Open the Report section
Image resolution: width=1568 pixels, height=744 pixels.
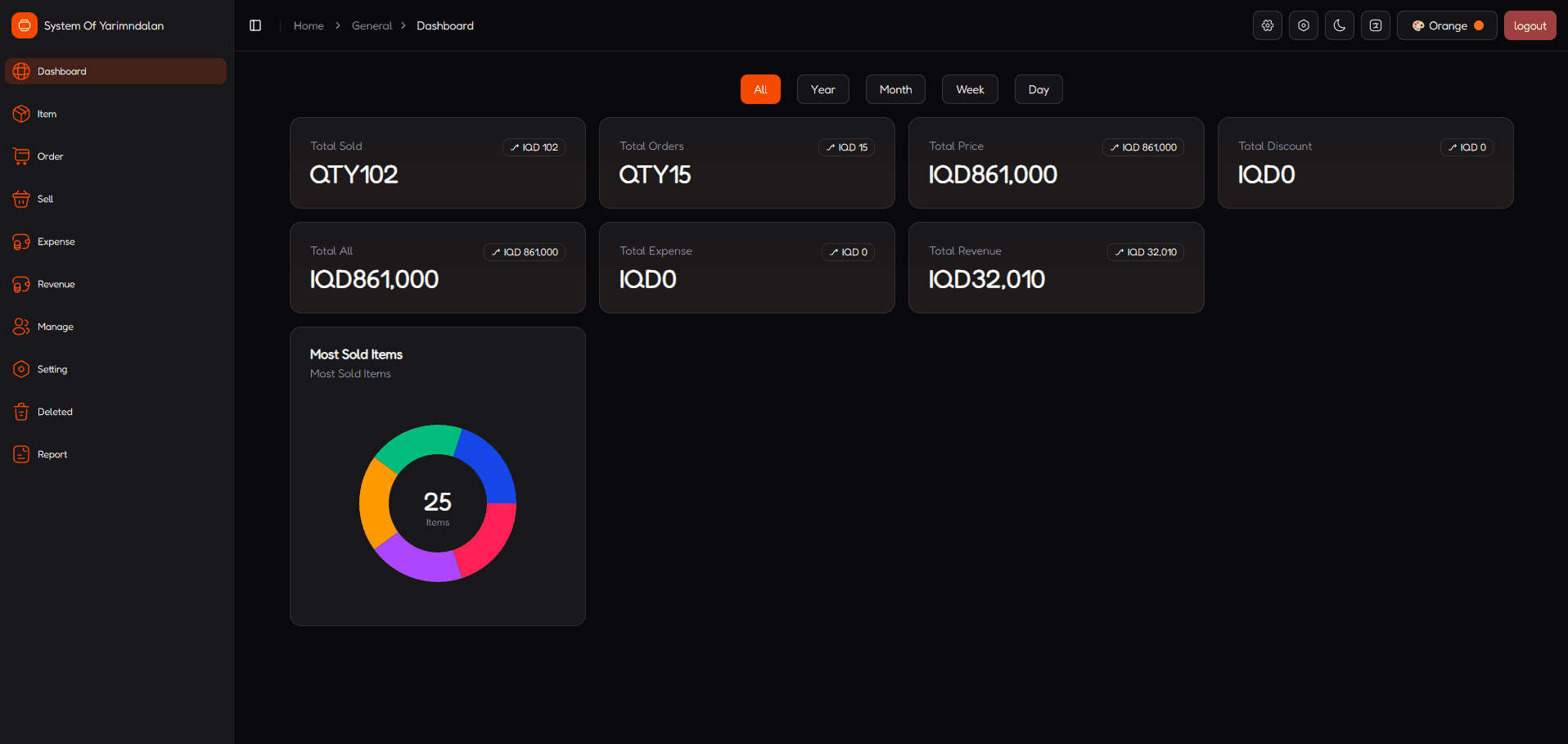tap(52, 454)
